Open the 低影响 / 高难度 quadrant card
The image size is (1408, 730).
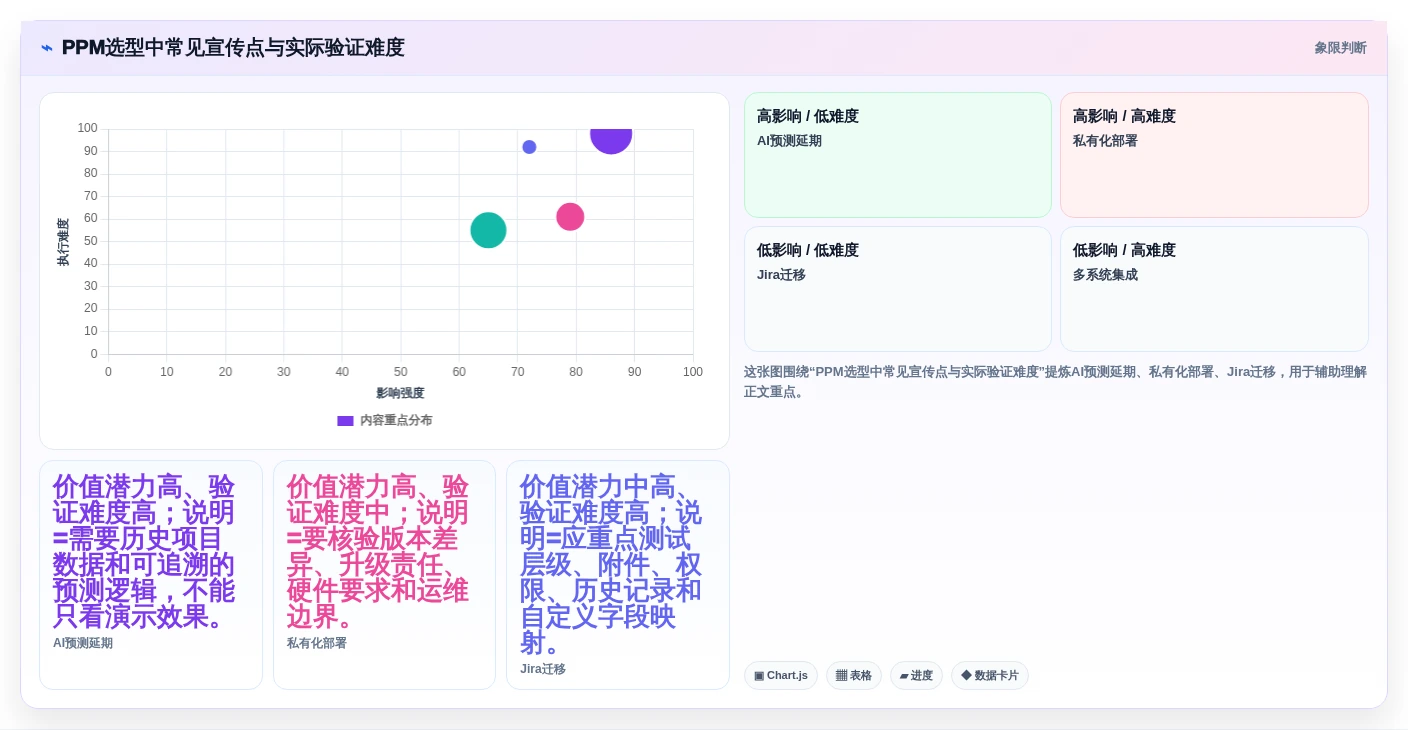1214,289
